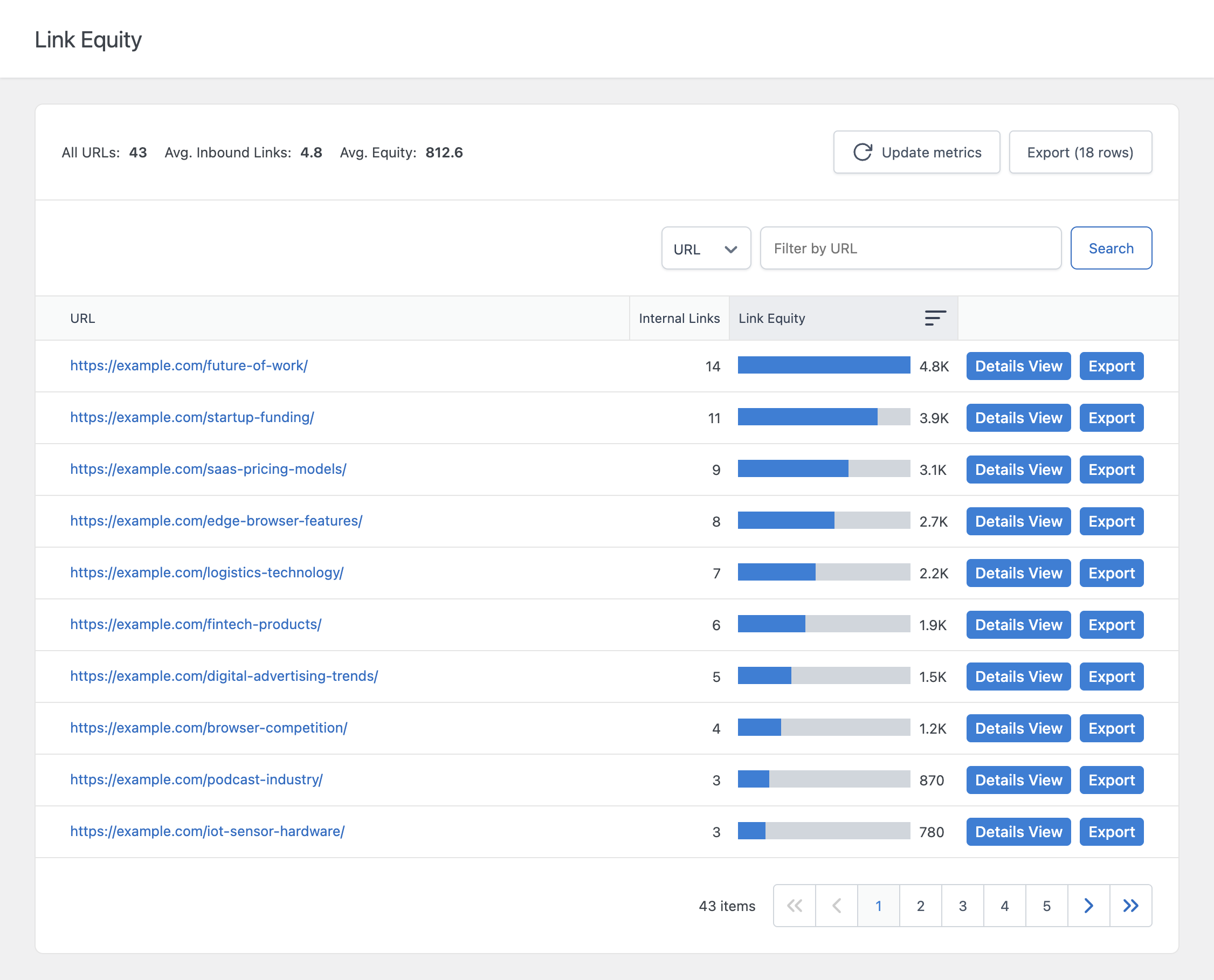Viewport: 1214px width, 980px height.
Task: Open the podcast-industry URL link
Action: coord(196,780)
